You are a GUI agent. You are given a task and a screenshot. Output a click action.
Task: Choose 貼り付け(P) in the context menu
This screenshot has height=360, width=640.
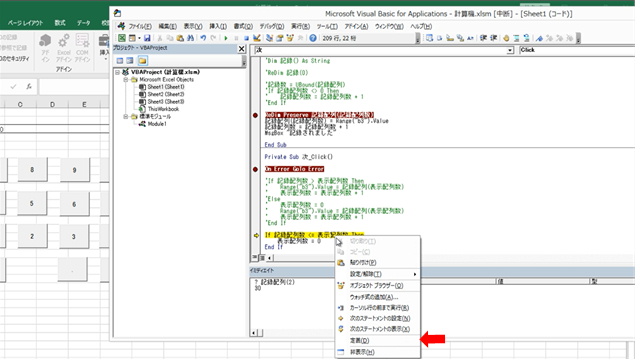click(x=378, y=262)
